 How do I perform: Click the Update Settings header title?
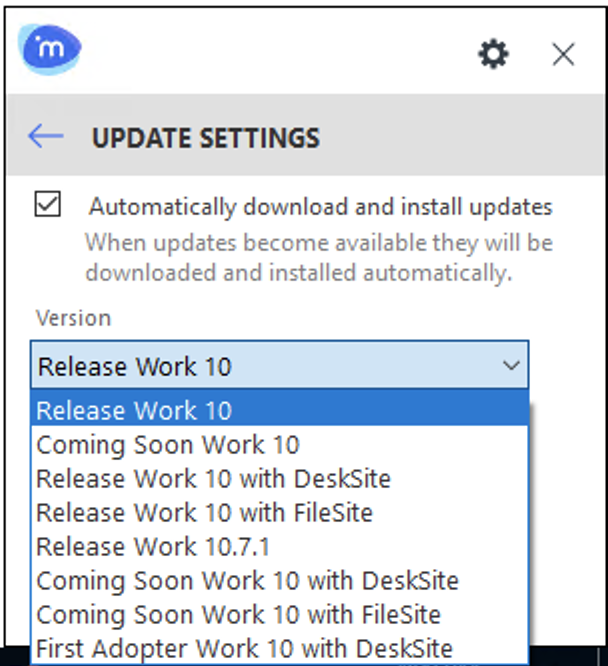click(206, 138)
